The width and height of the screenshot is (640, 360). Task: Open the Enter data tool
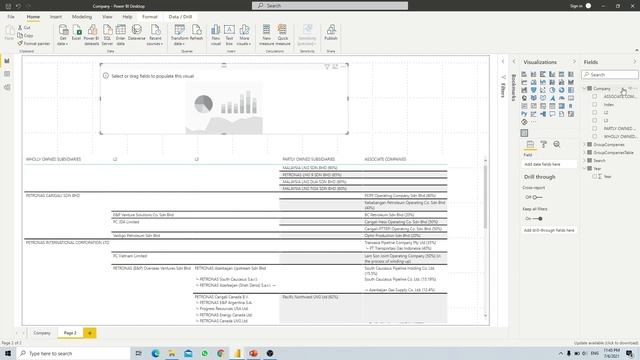120,34
